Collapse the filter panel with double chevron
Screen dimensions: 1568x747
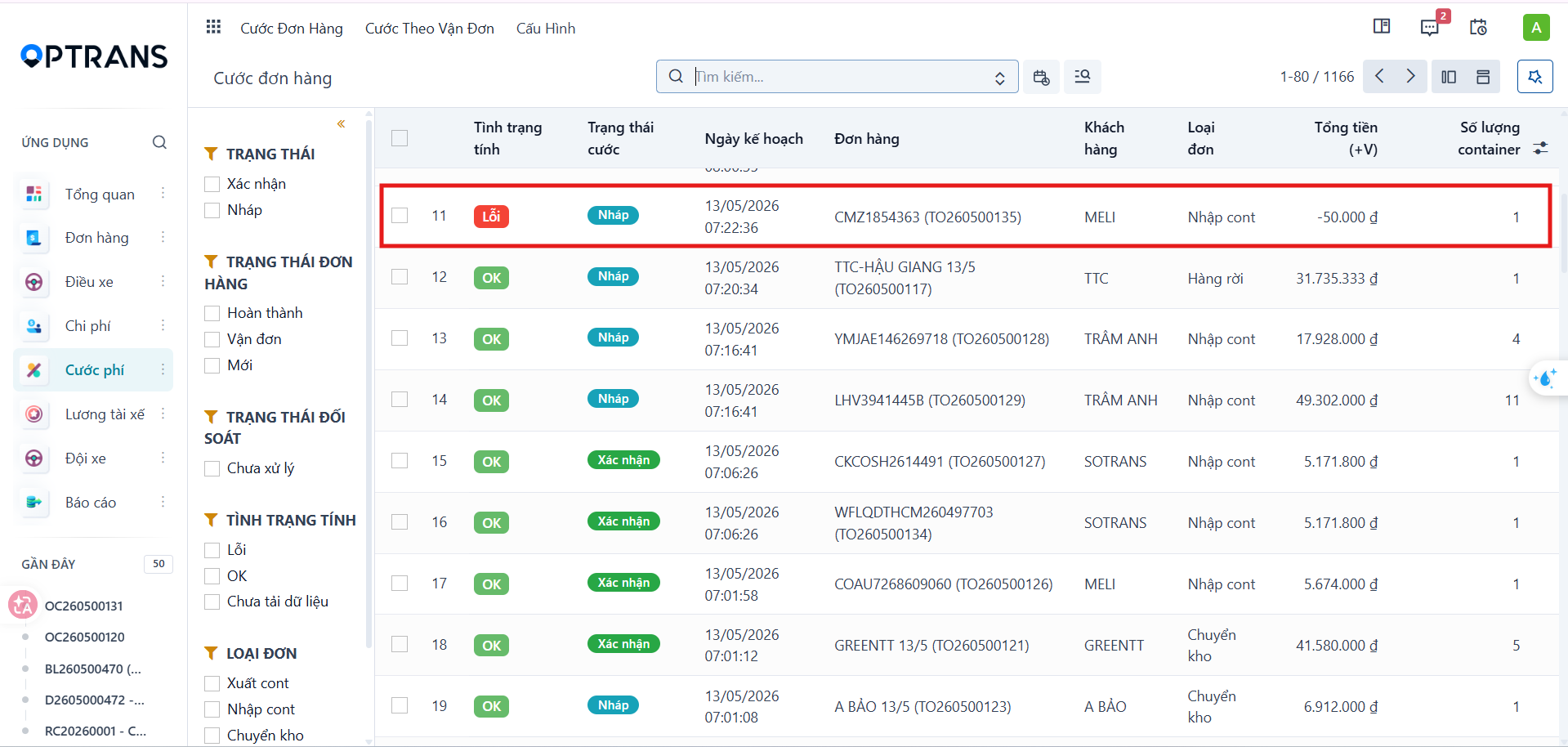[342, 124]
